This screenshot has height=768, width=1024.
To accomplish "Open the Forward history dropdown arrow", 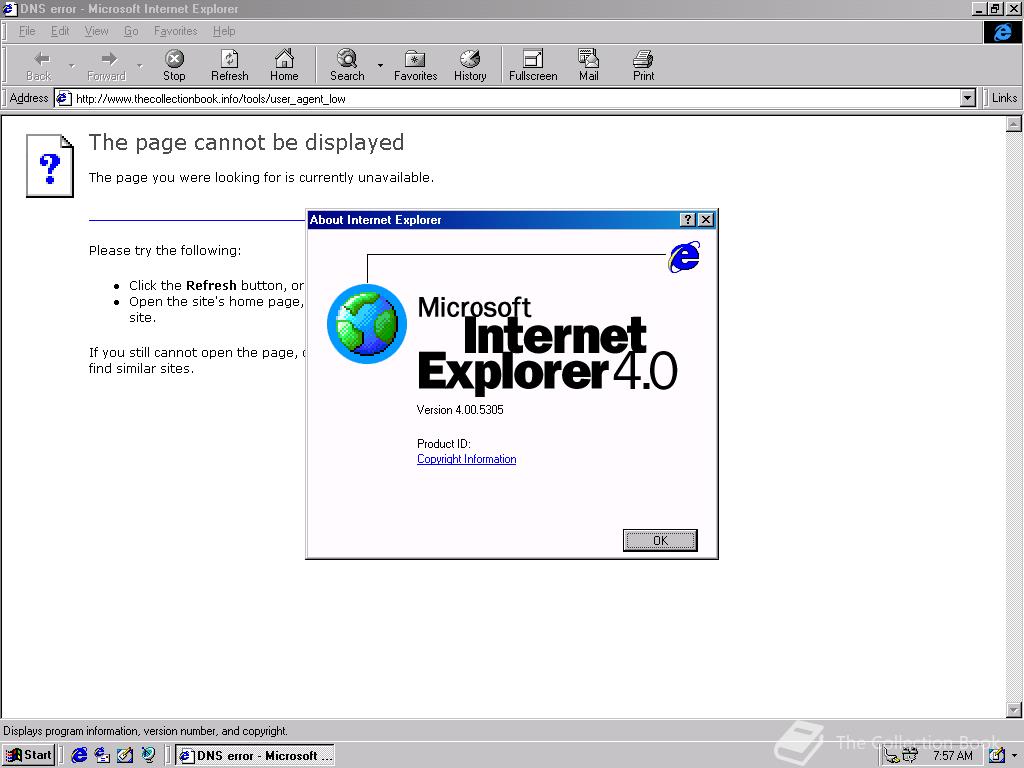I will (139, 65).
